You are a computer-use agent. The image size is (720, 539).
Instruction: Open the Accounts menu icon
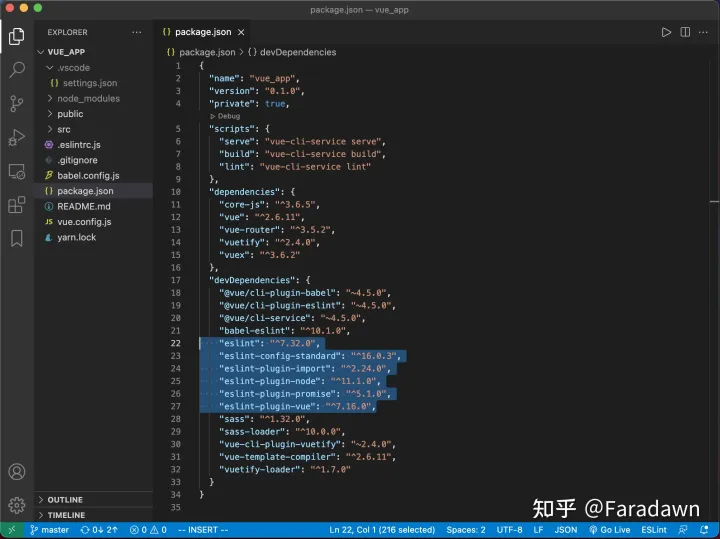coord(17,472)
